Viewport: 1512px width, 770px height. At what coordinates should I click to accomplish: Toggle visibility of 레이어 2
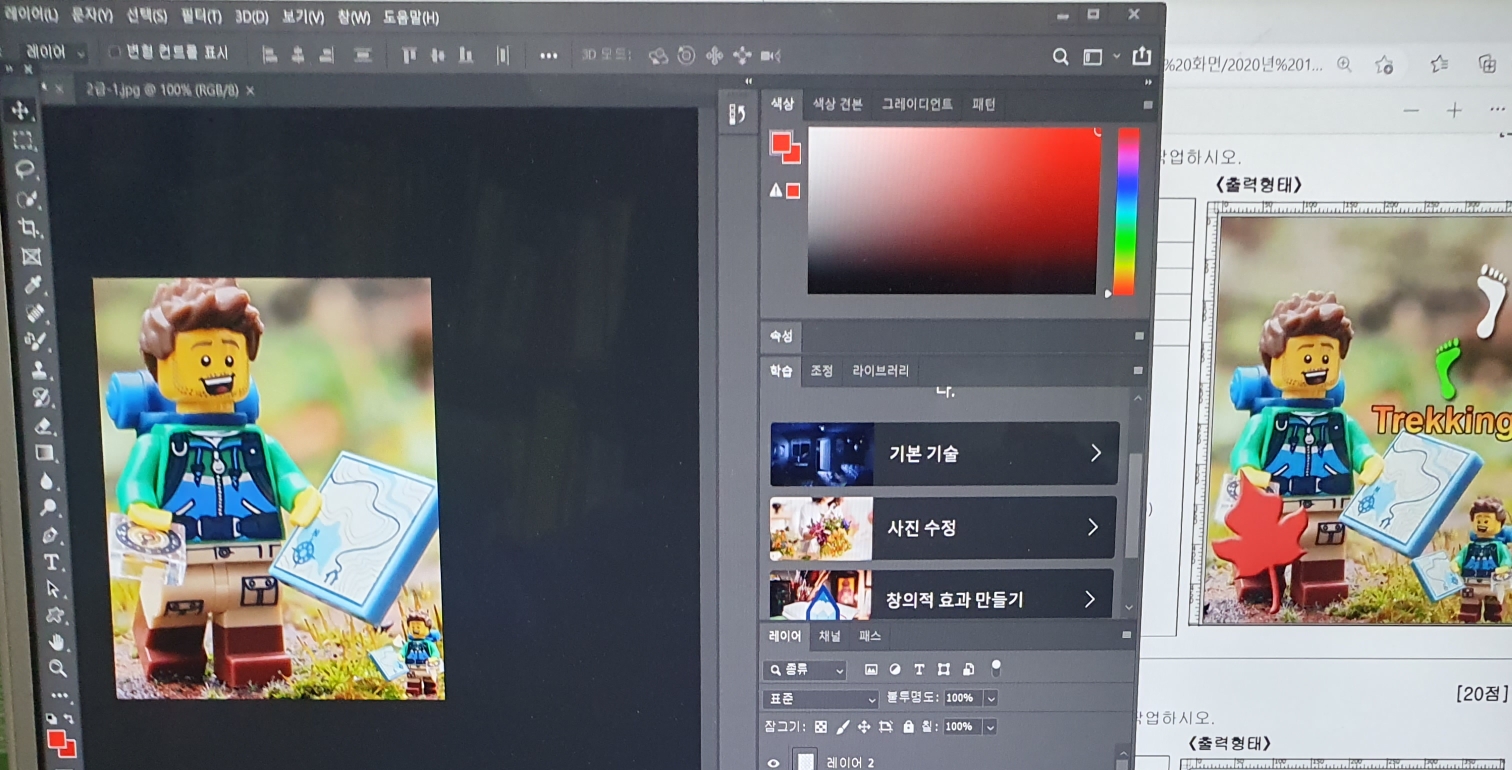773,762
